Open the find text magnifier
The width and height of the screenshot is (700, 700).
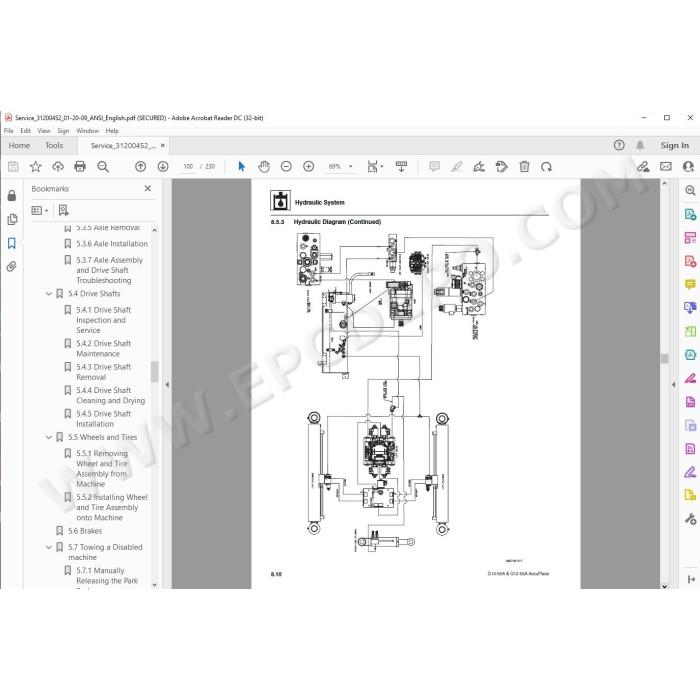tap(103, 167)
